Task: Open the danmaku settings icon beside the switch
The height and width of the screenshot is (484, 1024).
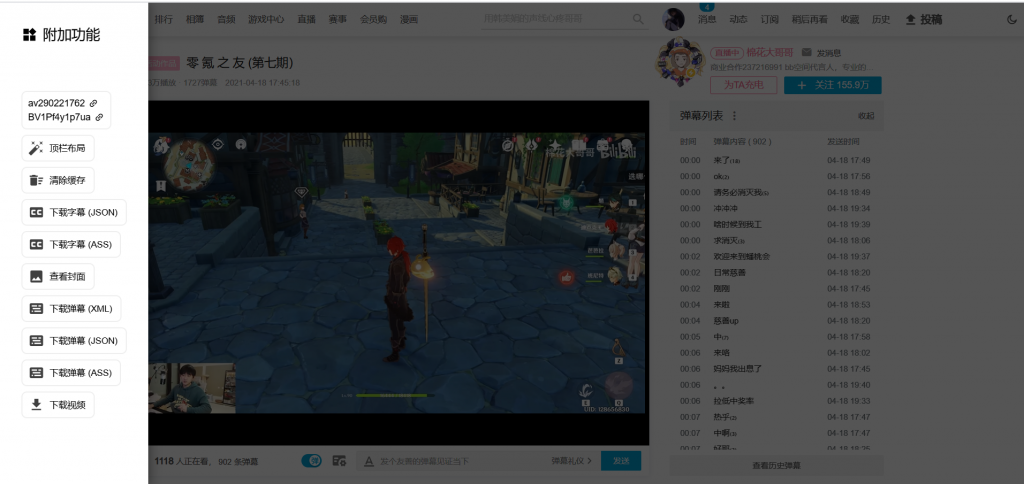Action: [x=339, y=461]
